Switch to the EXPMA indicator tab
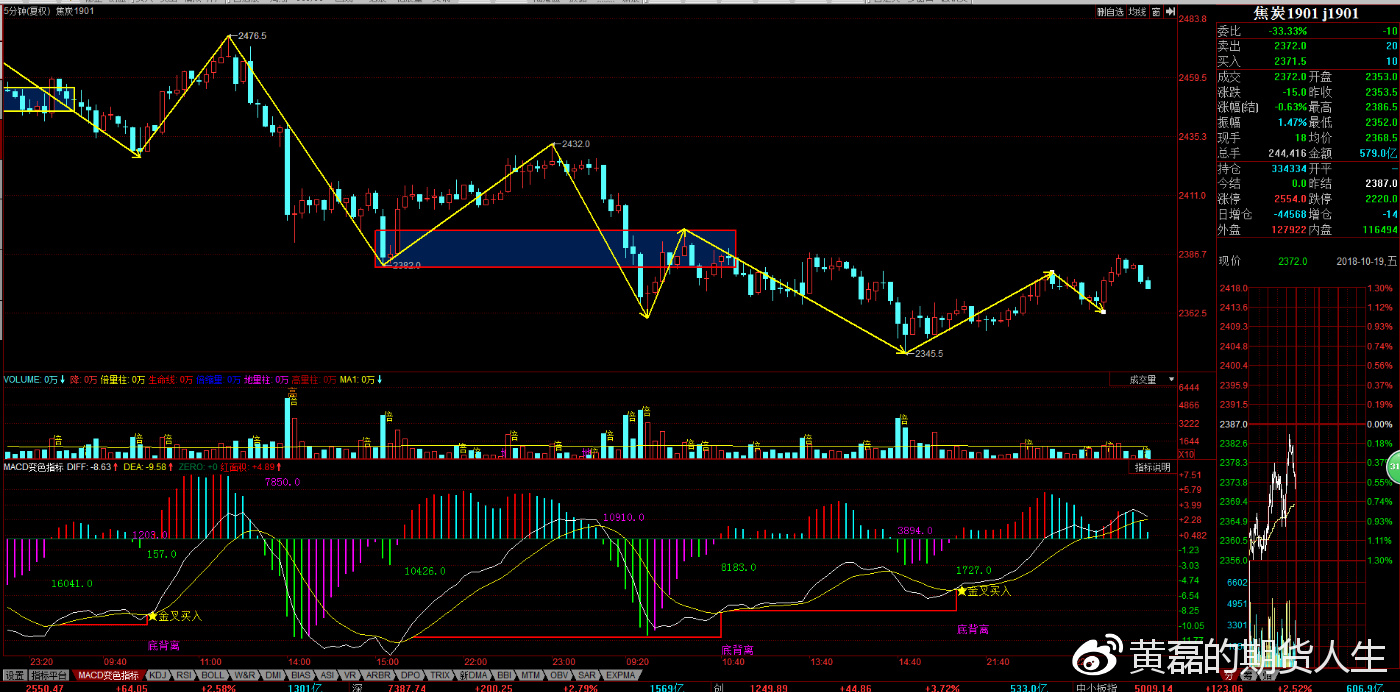This screenshot has width=1400, height=692. pyautogui.click(x=621, y=675)
